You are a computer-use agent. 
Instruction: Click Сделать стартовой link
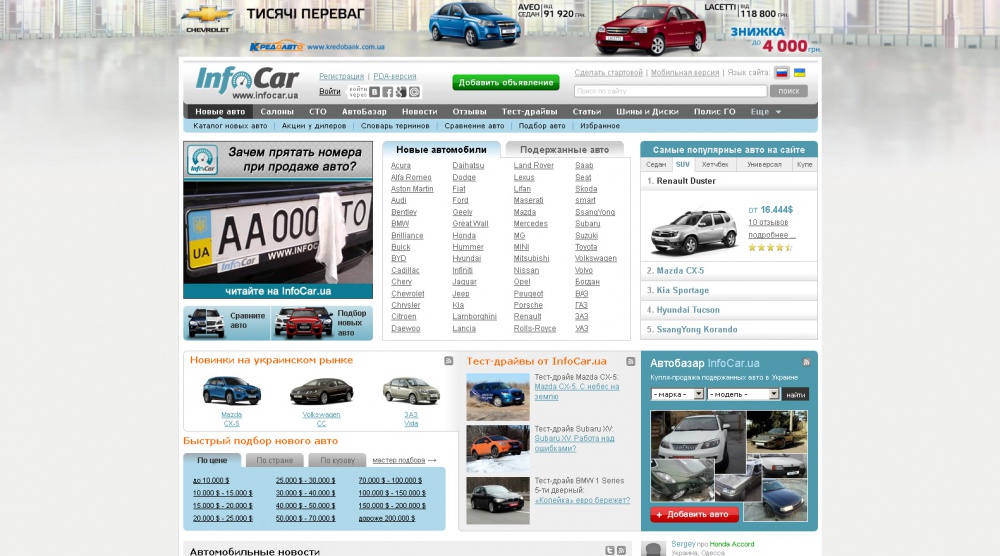[x=608, y=73]
